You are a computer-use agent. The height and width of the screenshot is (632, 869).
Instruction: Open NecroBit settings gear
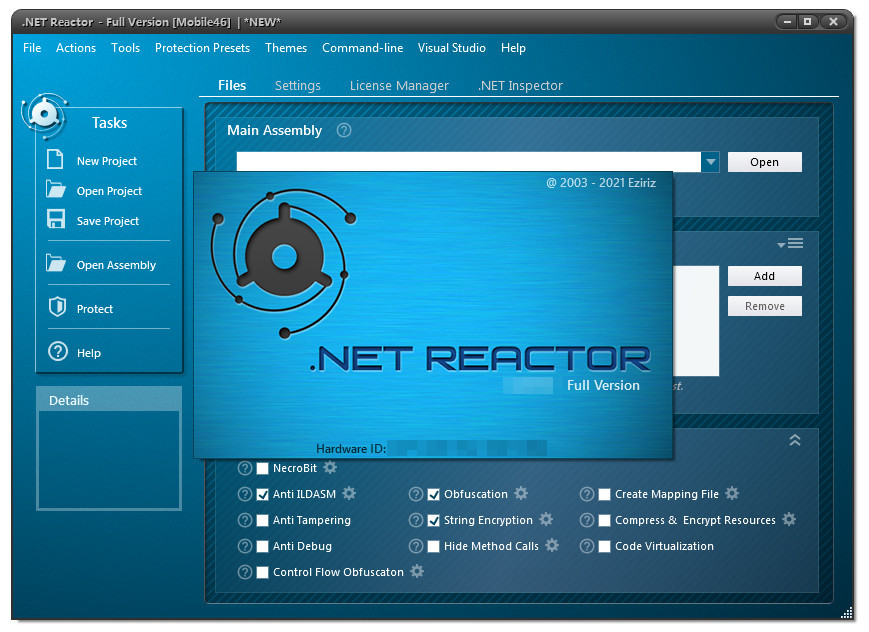[330, 467]
